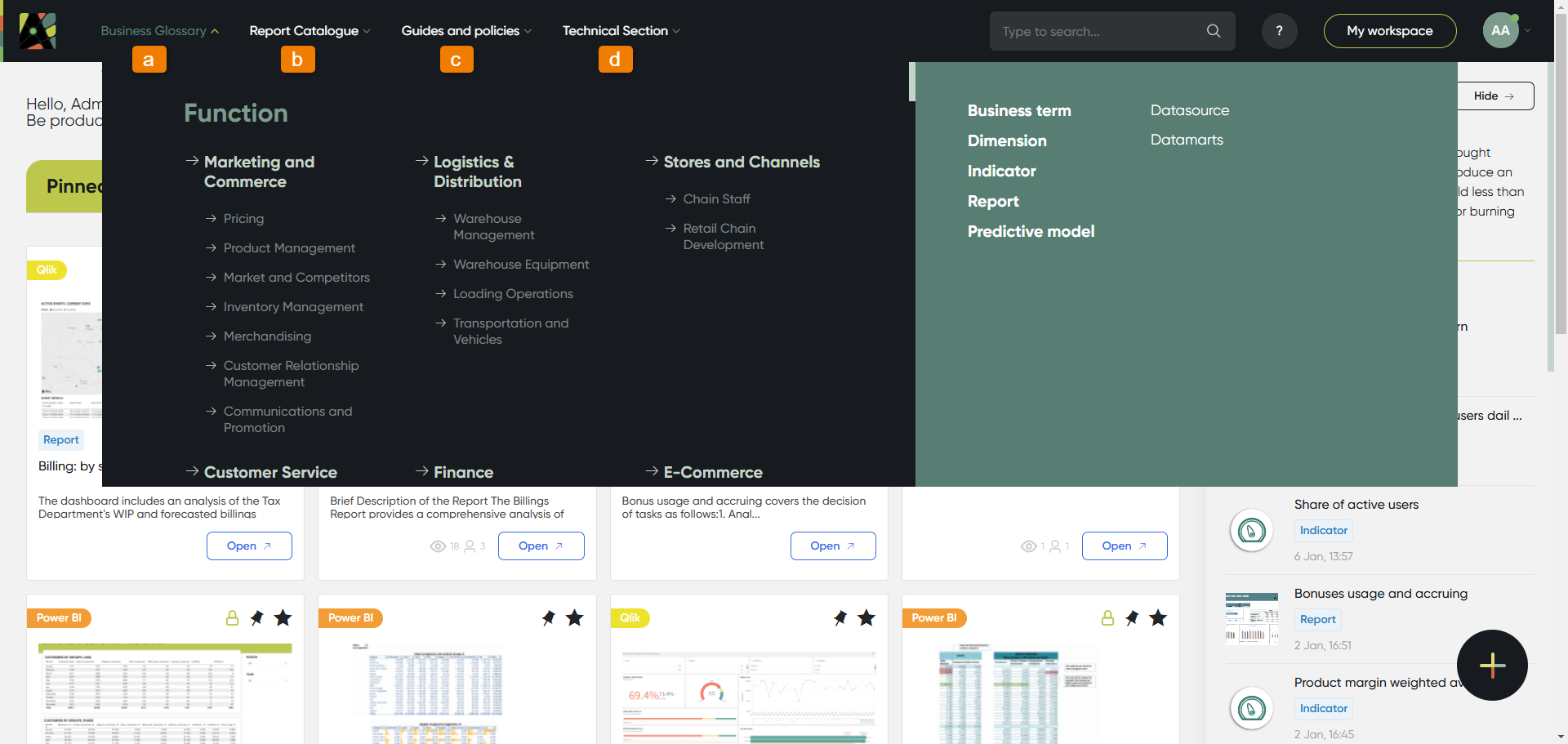Click the search magnifier icon
This screenshot has height=744, width=1568.
tap(1214, 31)
